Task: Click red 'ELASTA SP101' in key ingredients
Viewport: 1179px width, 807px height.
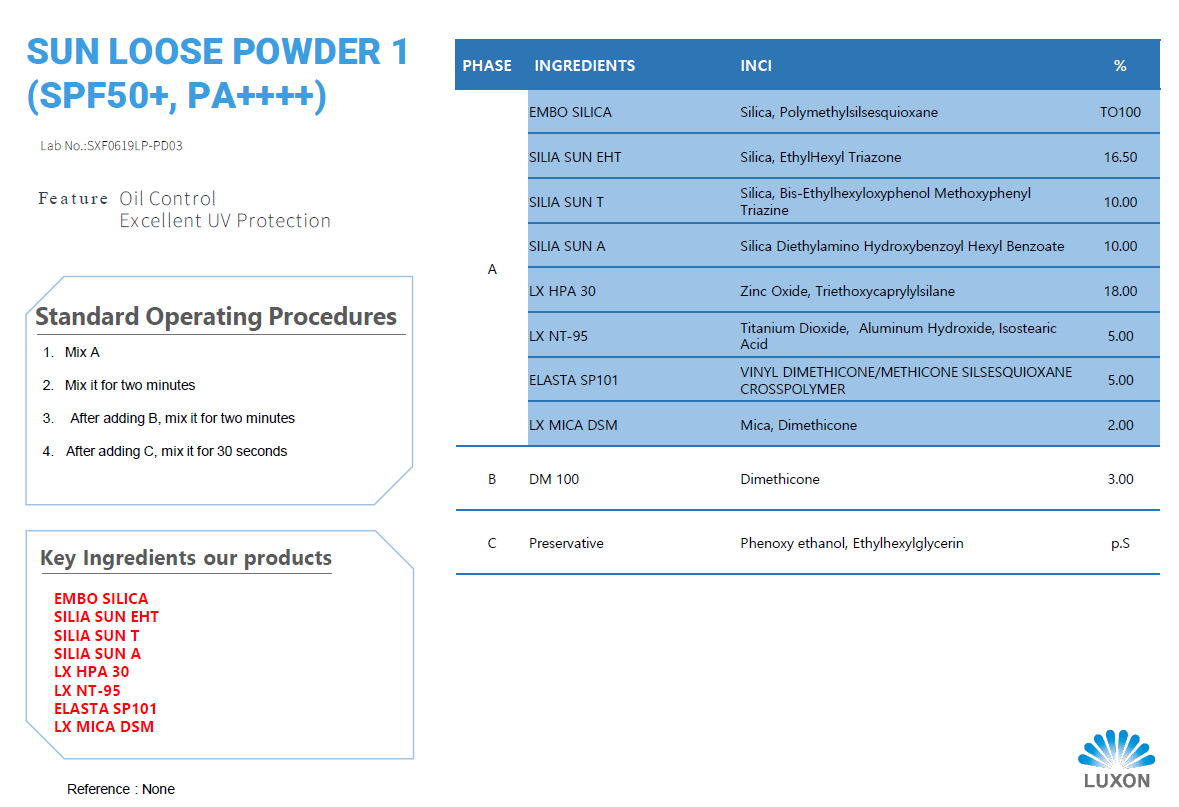Action: point(105,708)
